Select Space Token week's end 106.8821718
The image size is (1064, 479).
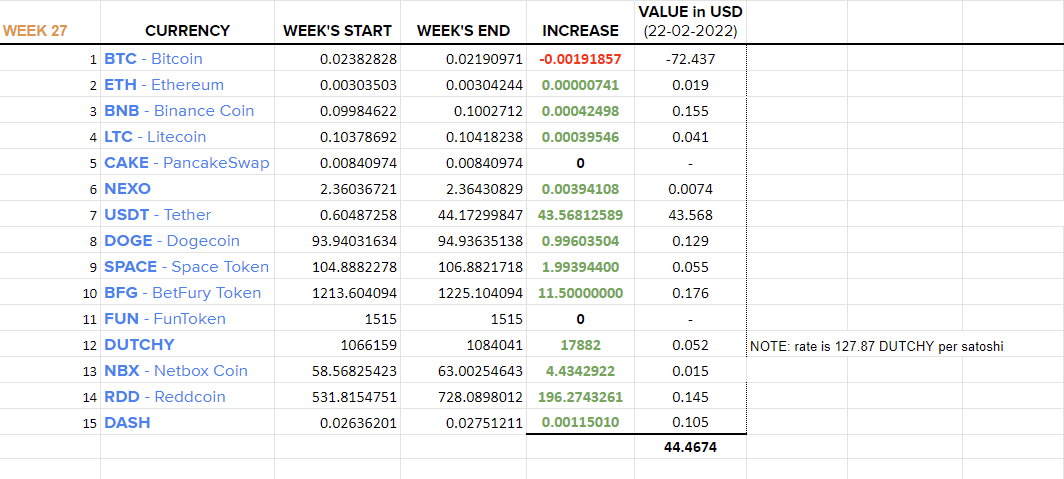coord(463,267)
